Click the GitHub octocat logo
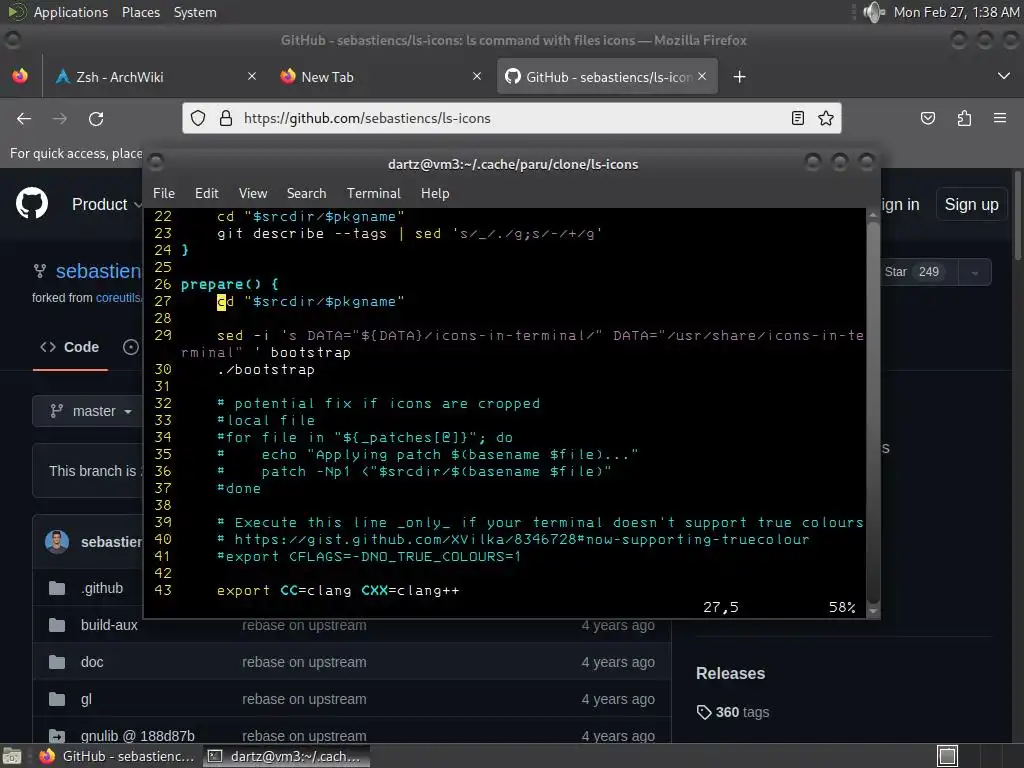The image size is (1024, 768). pyautogui.click(x=32, y=204)
